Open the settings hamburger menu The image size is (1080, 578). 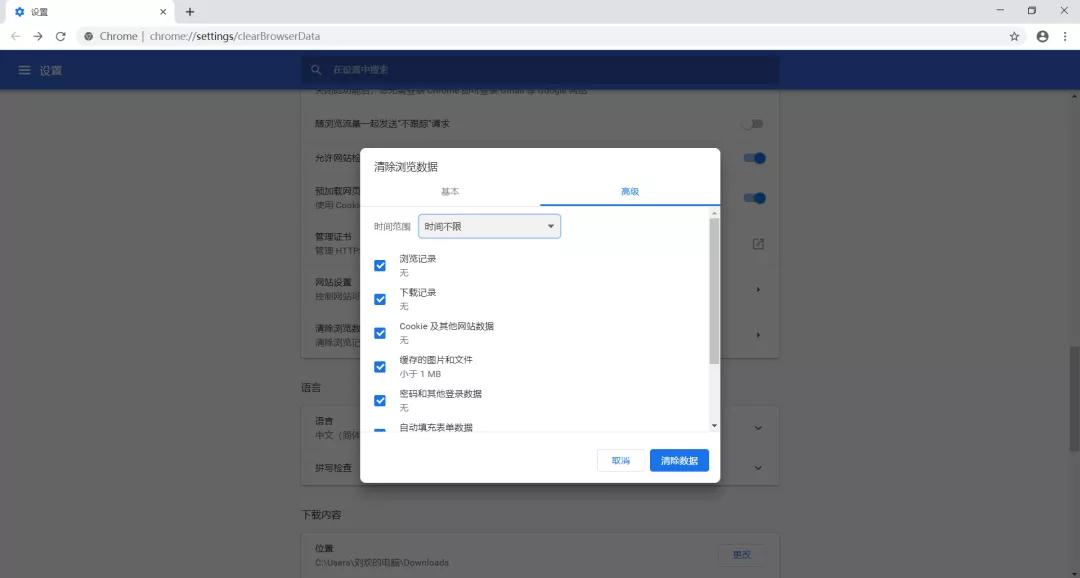tap(24, 70)
